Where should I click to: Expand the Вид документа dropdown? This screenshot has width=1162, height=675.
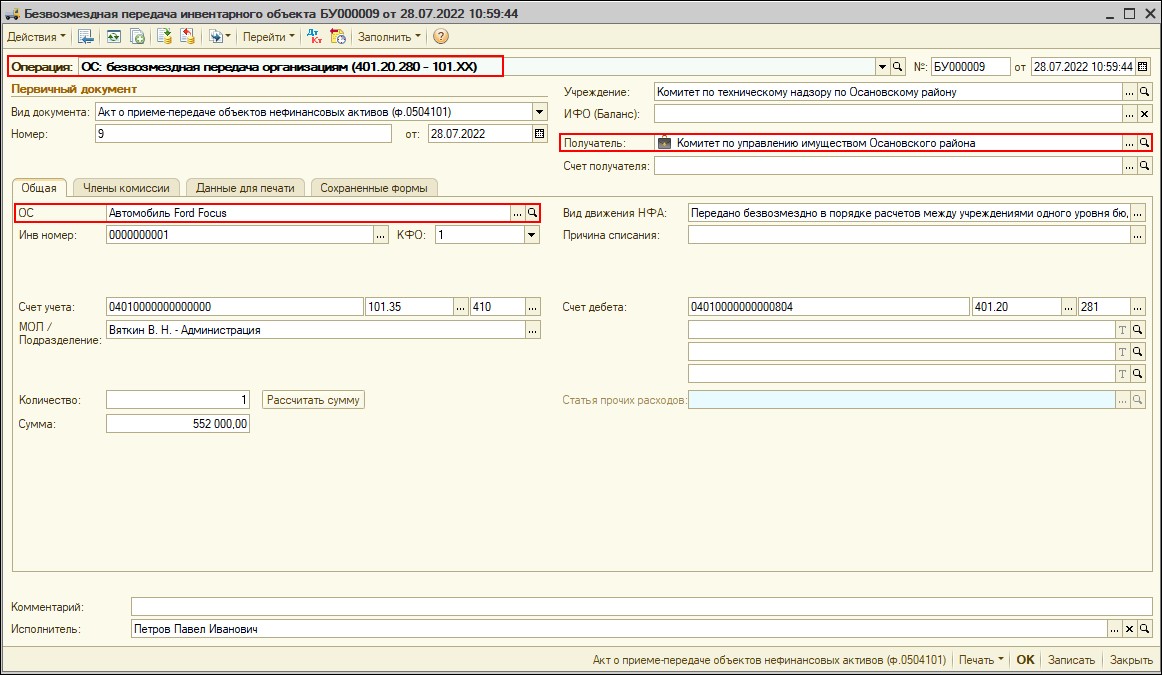pyautogui.click(x=540, y=112)
